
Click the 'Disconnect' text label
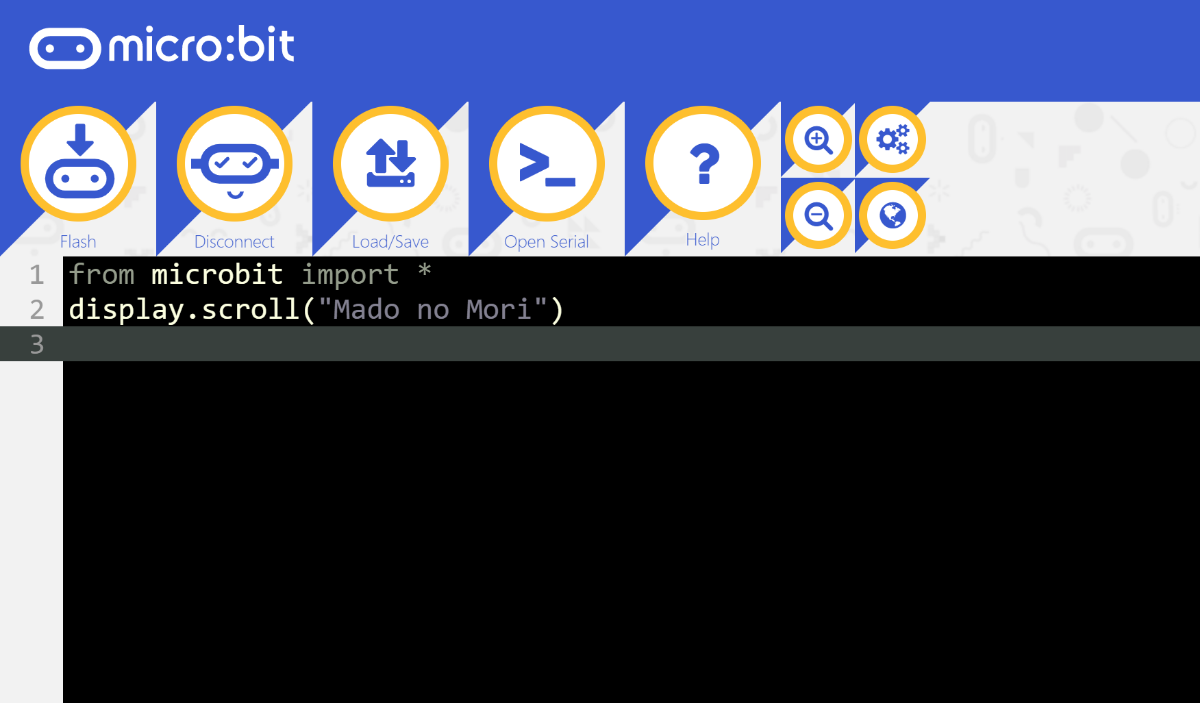coord(234,242)
